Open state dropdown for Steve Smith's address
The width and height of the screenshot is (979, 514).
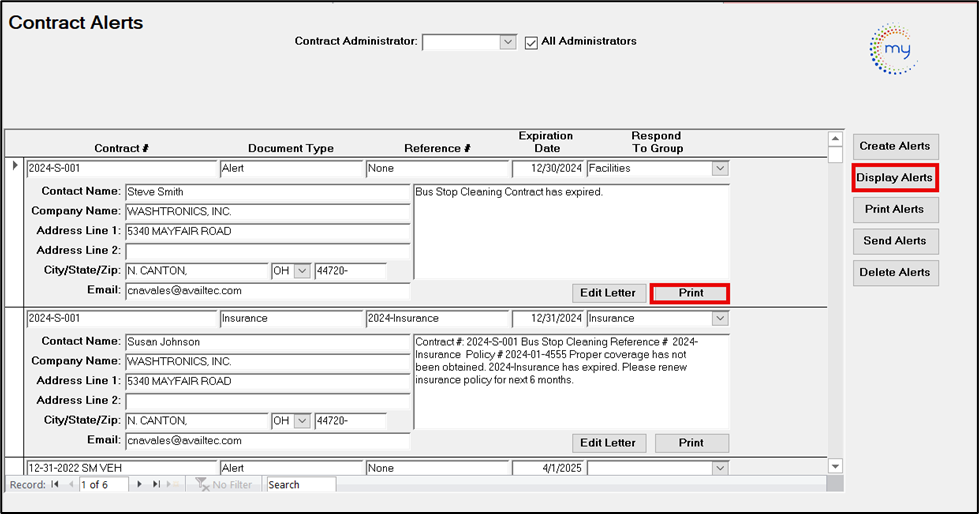click(x=301, y=272)
